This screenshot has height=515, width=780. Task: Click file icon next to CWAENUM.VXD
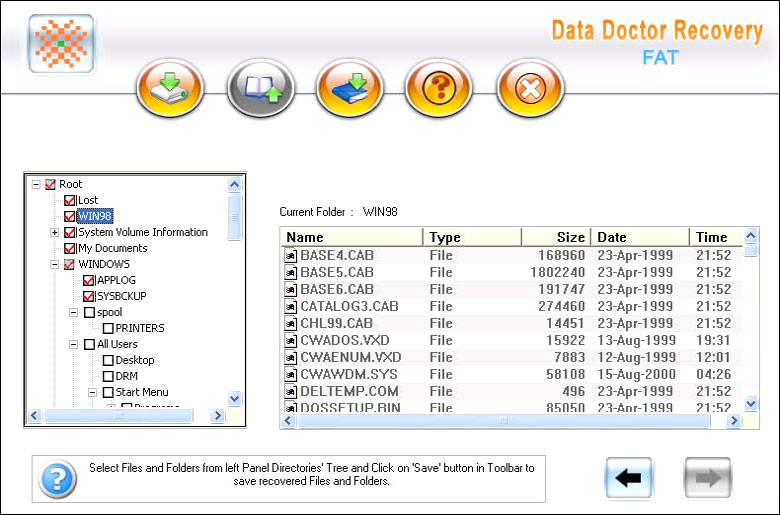291,358
